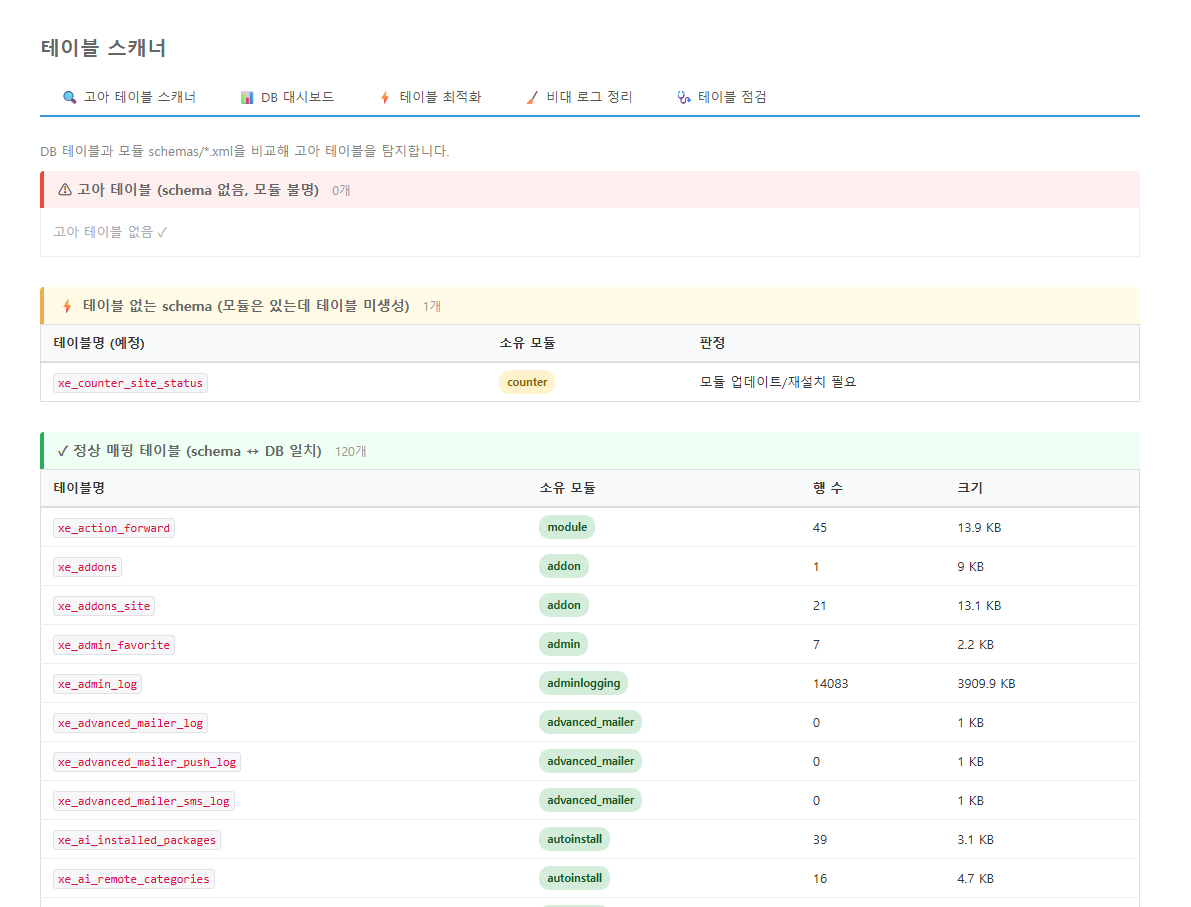The image size is (1191, 907).
Task: Go to the 비대 로그 정리 tab
Action: coord(579,97)
